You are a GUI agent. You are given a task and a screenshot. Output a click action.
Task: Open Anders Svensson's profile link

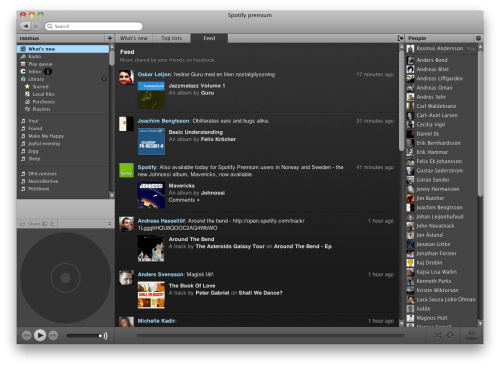(161, 274)
